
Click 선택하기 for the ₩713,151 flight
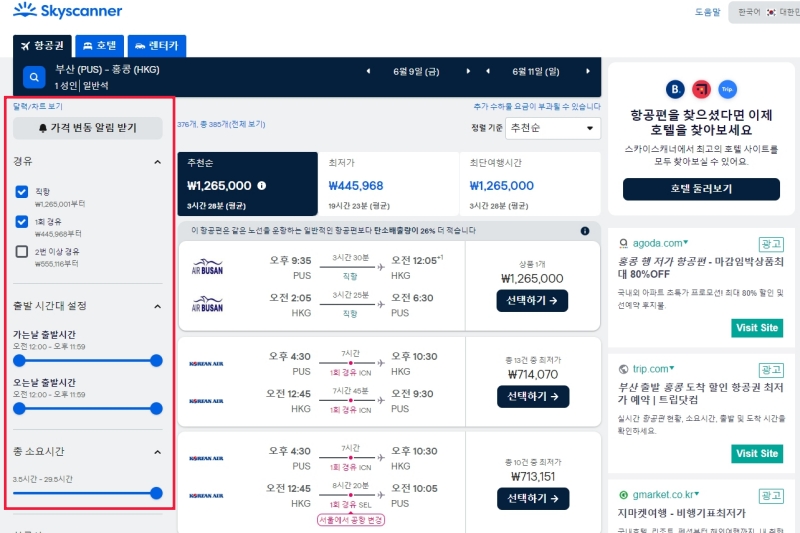tap(533, 498)
